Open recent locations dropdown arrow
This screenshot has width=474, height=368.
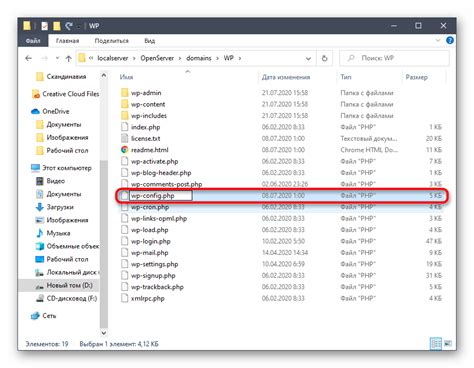[57, 58]
